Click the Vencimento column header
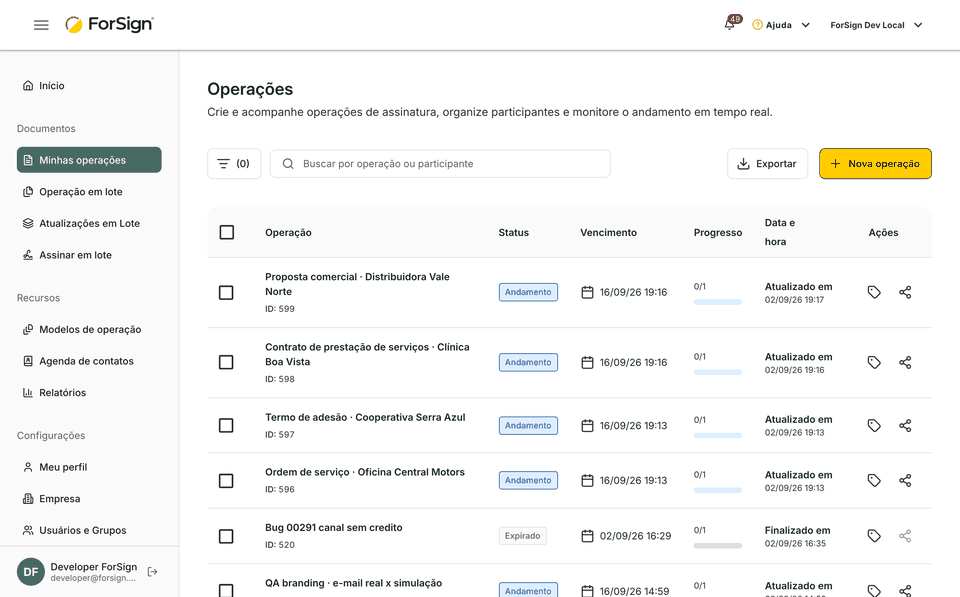This screenshot has height=597, width=960. [x=609, y=233]
